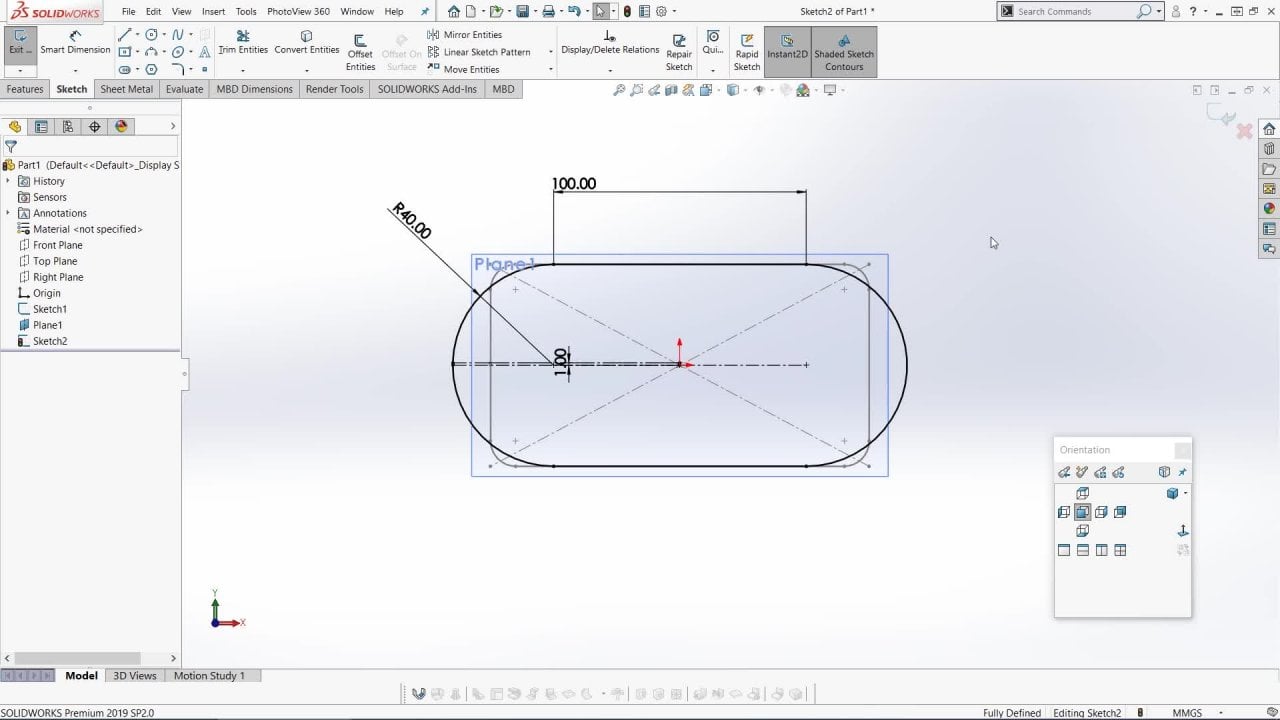The image size is (1280, 720).
Task: Choose the Convert Entities tool
Action: coord(307,42)
